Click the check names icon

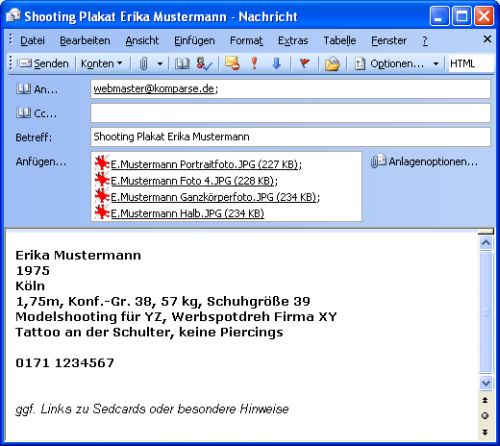[204, 63]
